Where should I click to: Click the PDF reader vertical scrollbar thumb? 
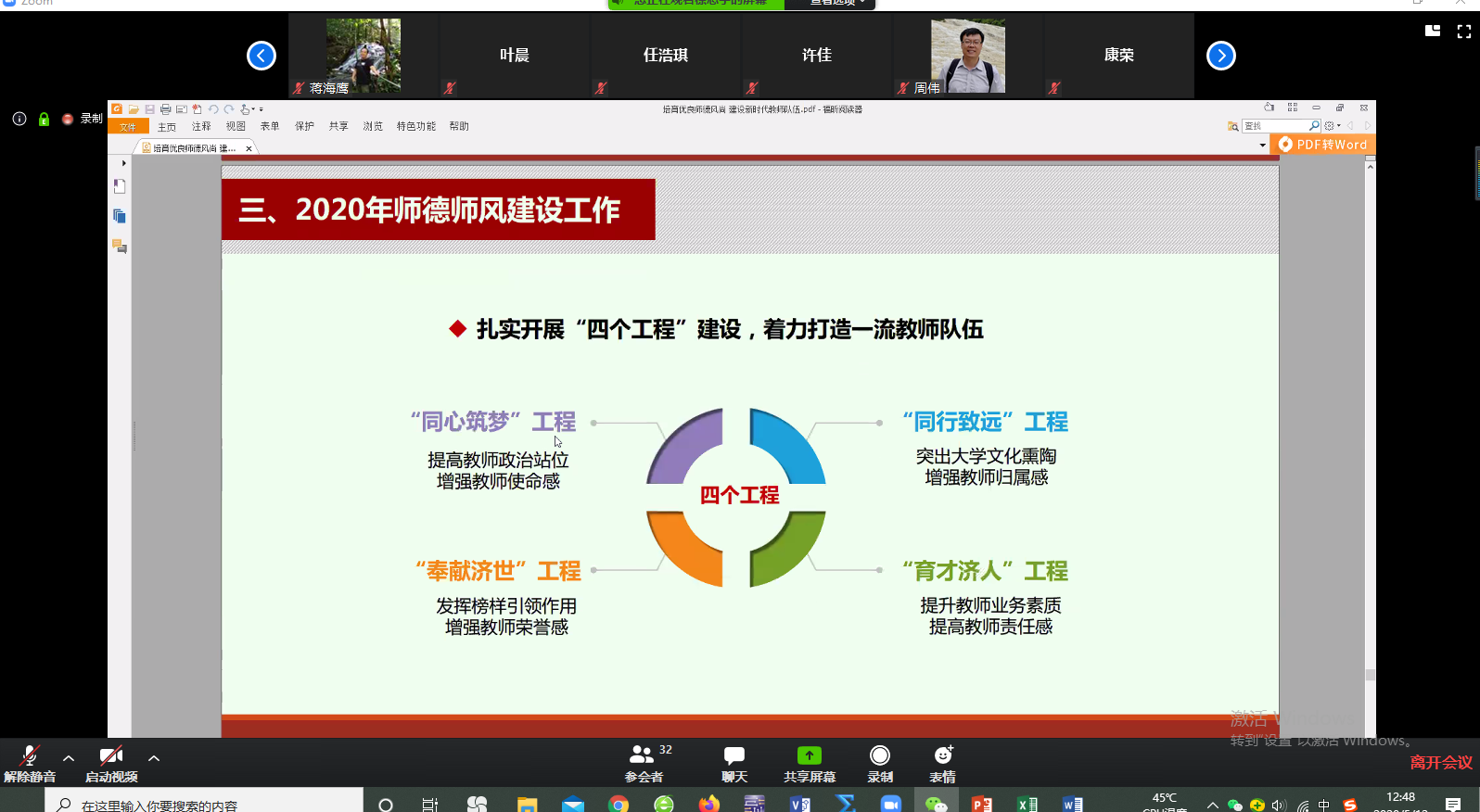1370,675
